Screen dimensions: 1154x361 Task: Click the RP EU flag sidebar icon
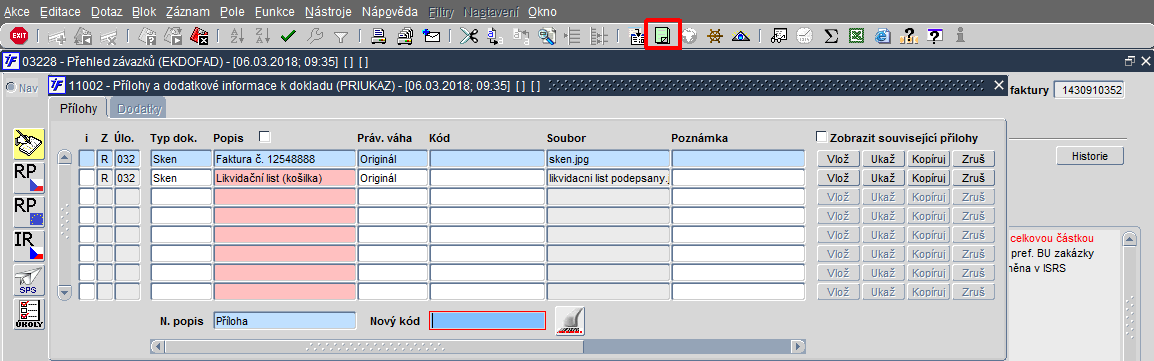point(29,212)
